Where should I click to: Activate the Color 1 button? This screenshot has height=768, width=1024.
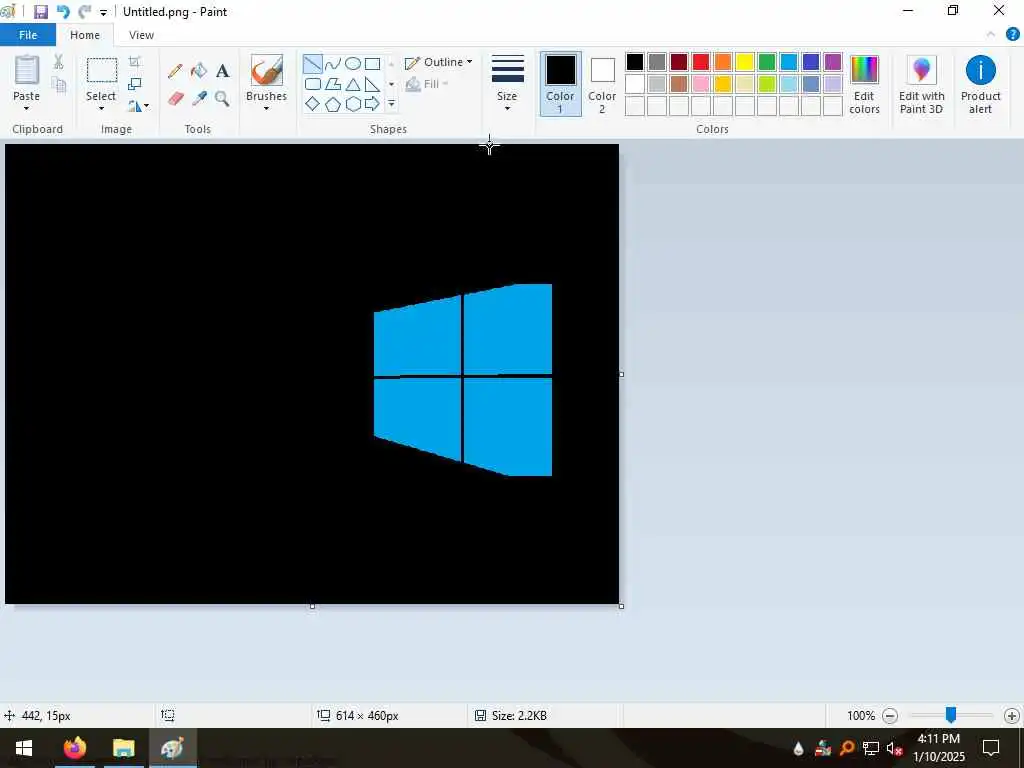pos(560,84)
